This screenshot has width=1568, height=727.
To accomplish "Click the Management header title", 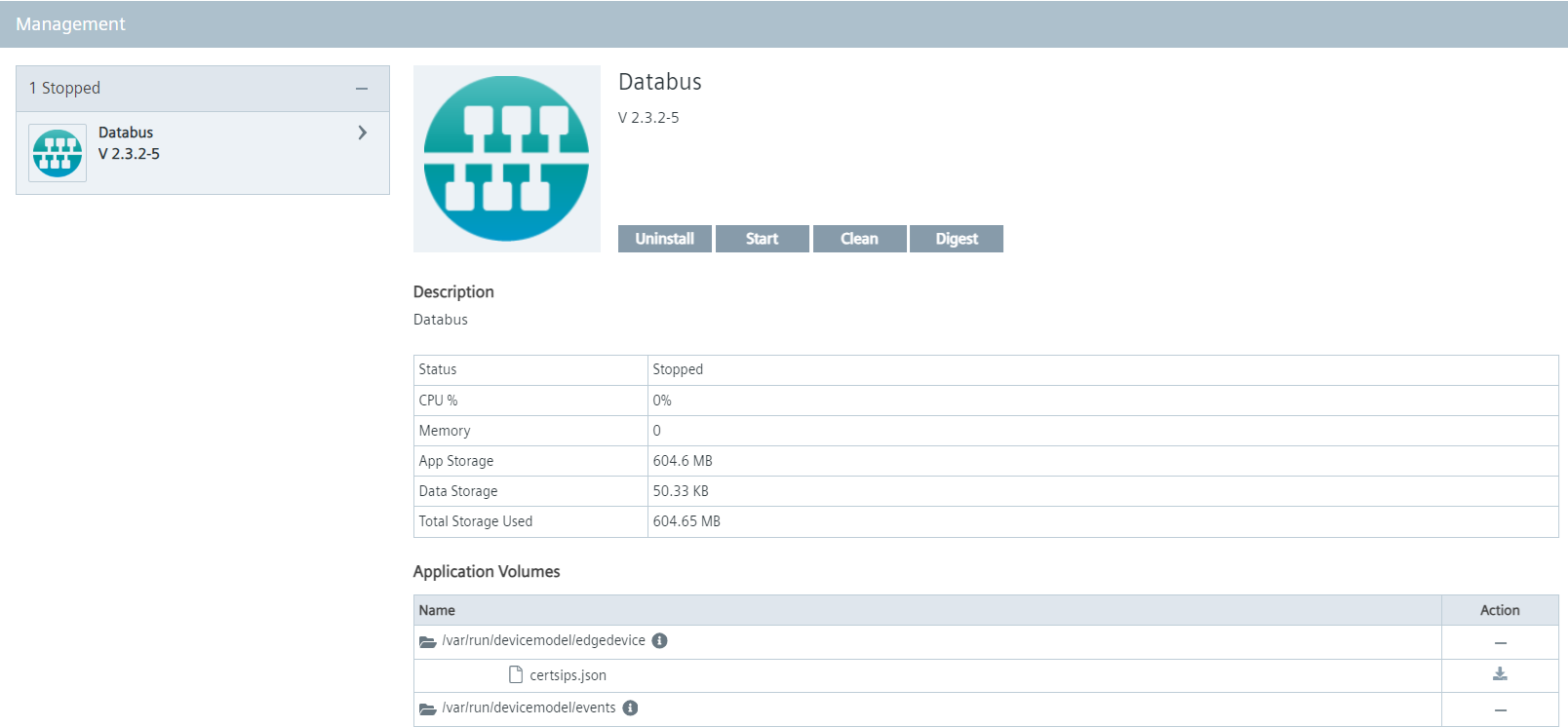I will 70,24.
